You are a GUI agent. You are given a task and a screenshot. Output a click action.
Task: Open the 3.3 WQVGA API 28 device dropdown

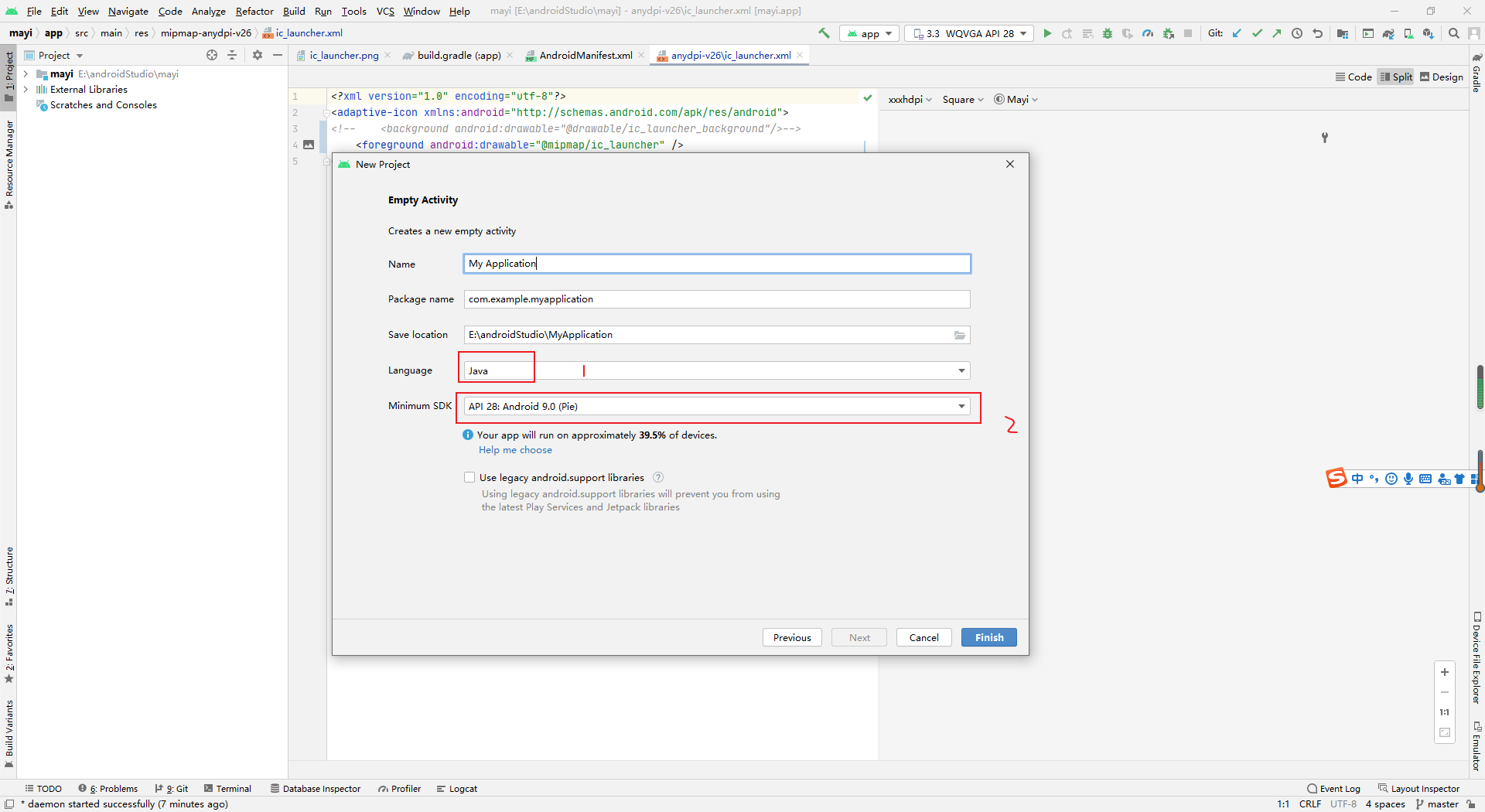[x=970, y=33]
